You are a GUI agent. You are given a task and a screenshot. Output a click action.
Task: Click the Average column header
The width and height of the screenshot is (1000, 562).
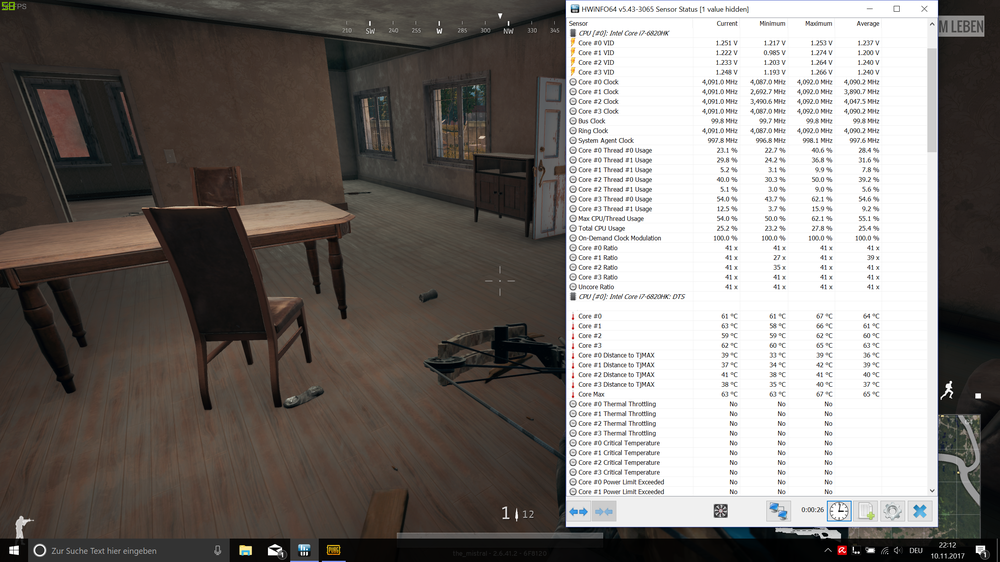868,23
